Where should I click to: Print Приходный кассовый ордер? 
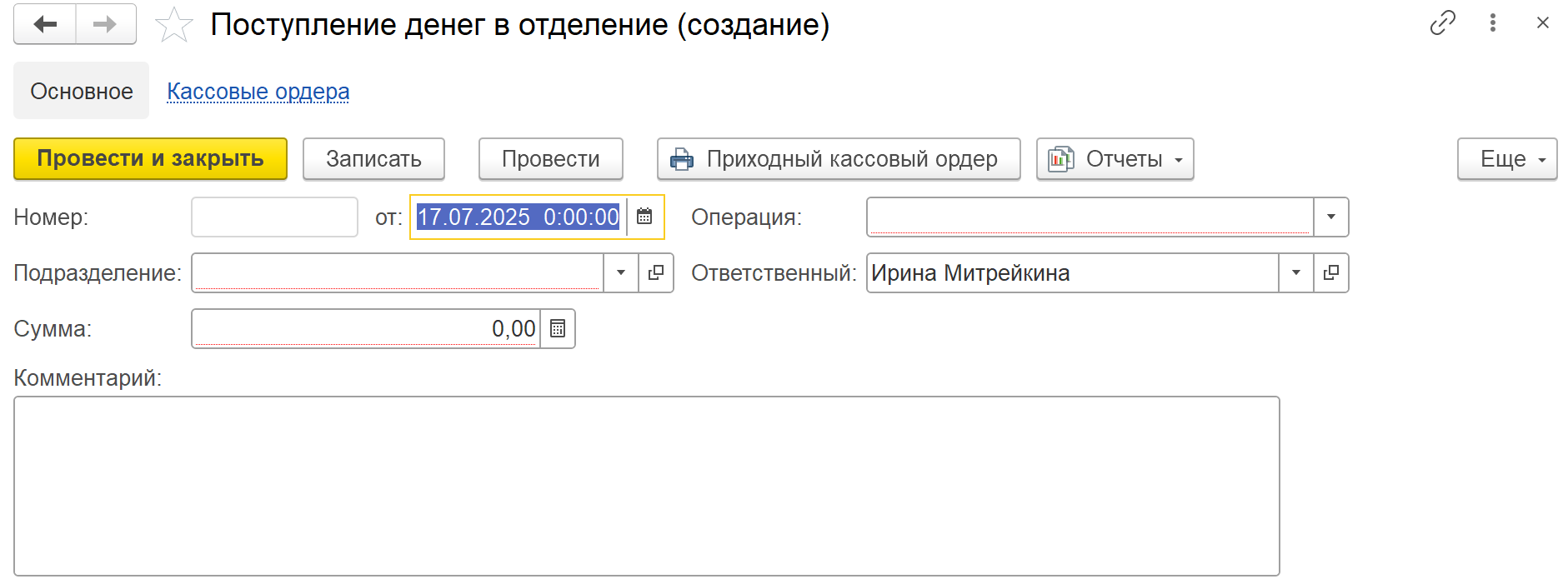click(839, 159)
